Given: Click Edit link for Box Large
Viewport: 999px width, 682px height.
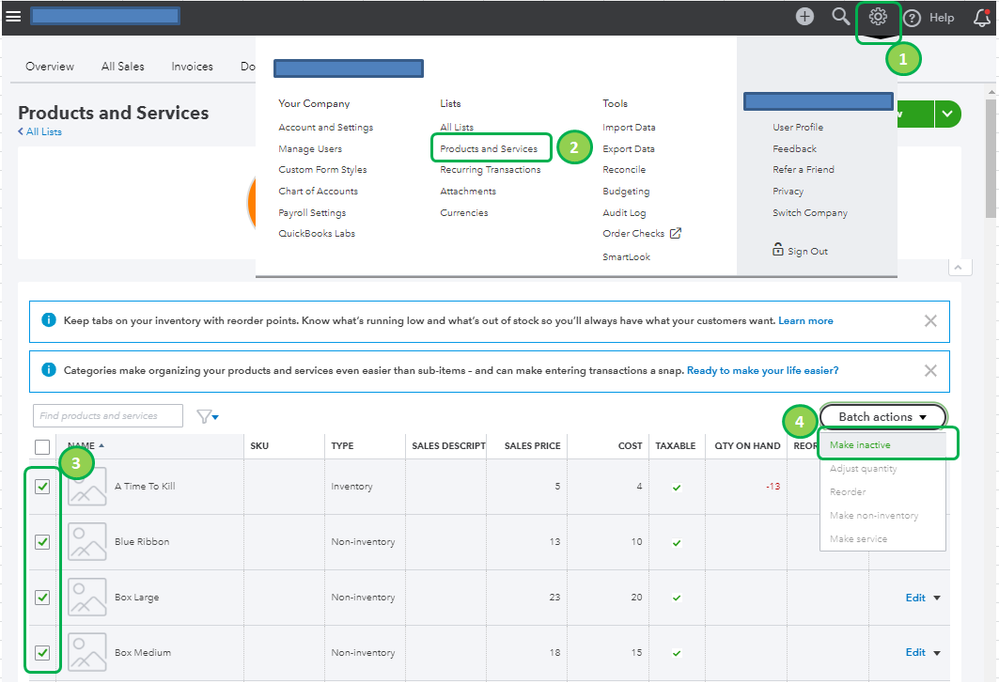Looking at the screenshot, I should [x=915, y=598].
